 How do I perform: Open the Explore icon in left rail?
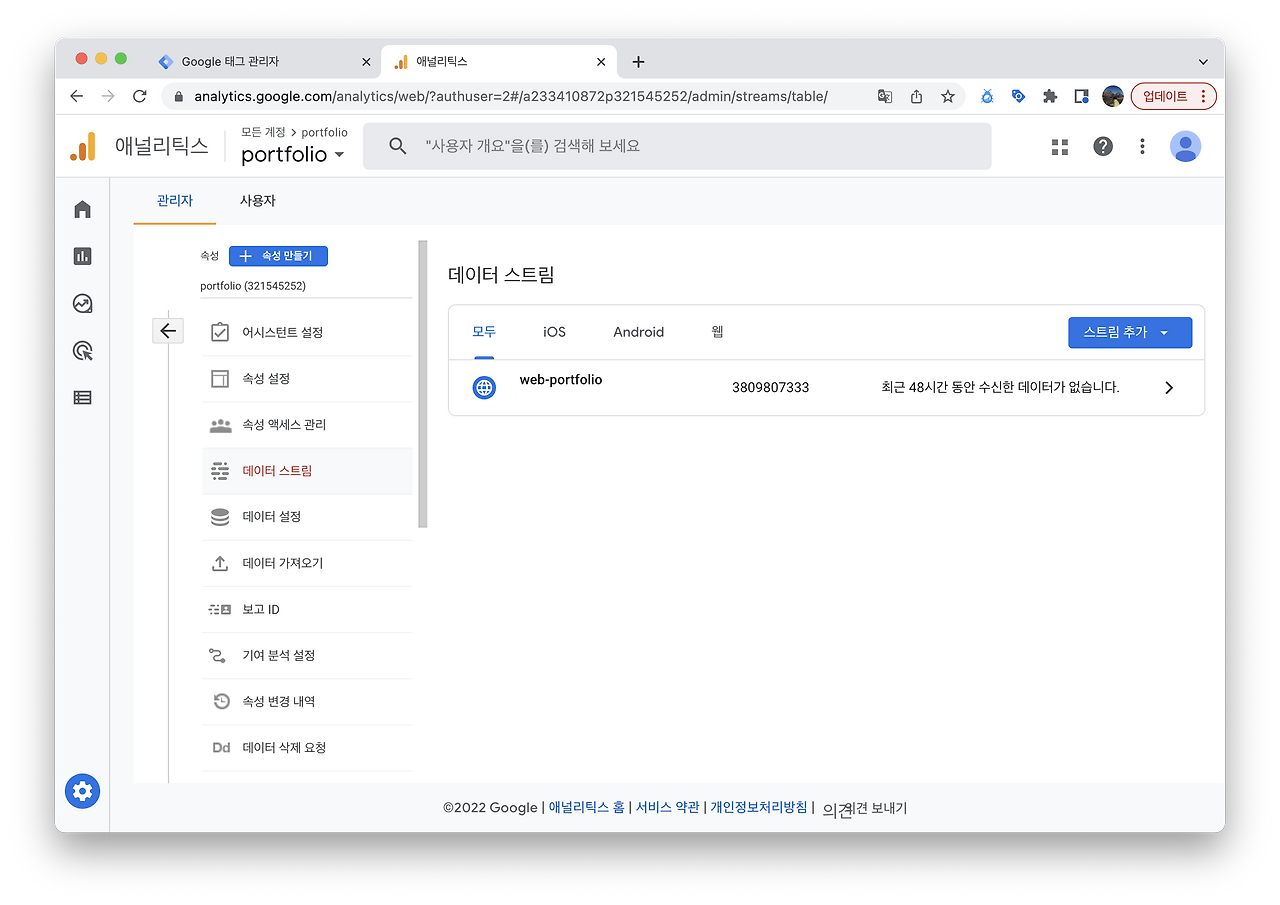(x=83, y=303)
